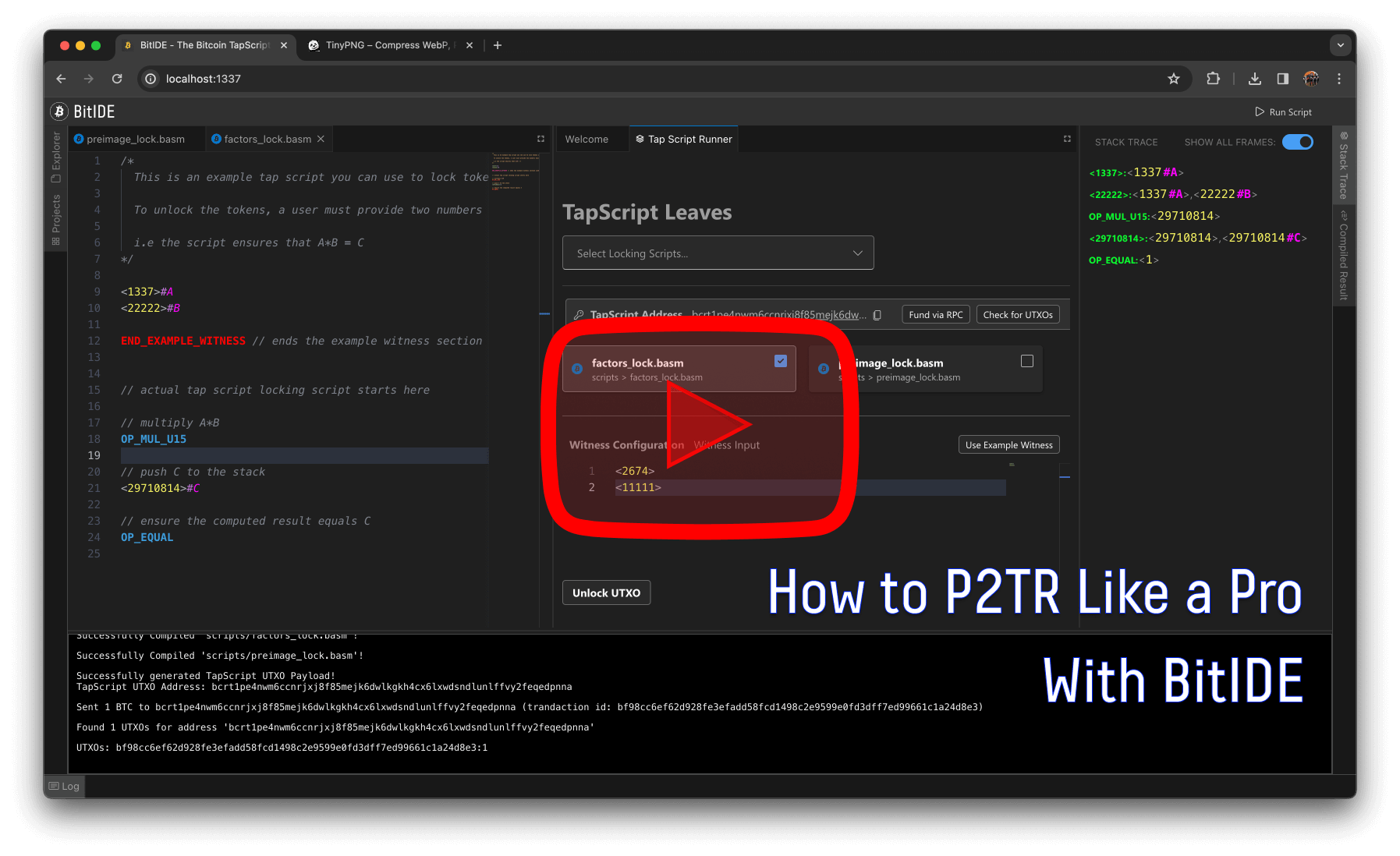Click the BitIDE Bitcoin logo
1400x856 pixels.
59,111
